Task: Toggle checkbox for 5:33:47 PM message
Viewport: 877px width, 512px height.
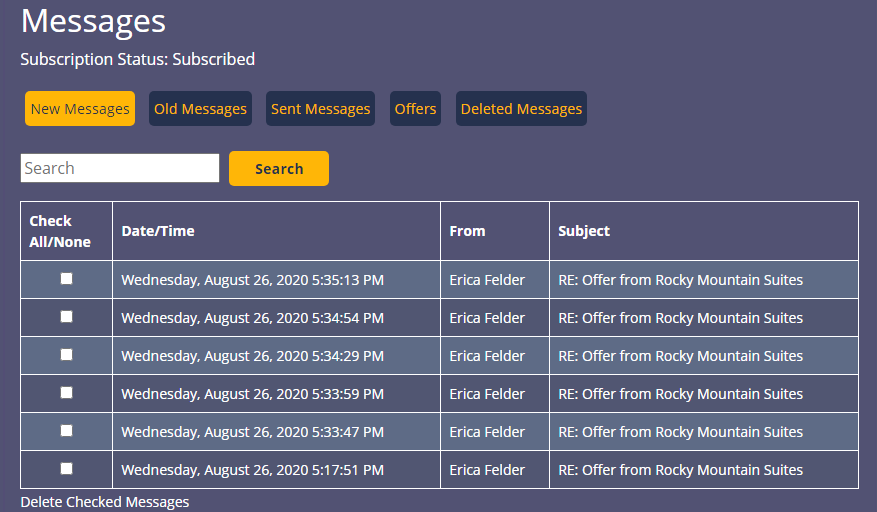Action: (67, 431)
